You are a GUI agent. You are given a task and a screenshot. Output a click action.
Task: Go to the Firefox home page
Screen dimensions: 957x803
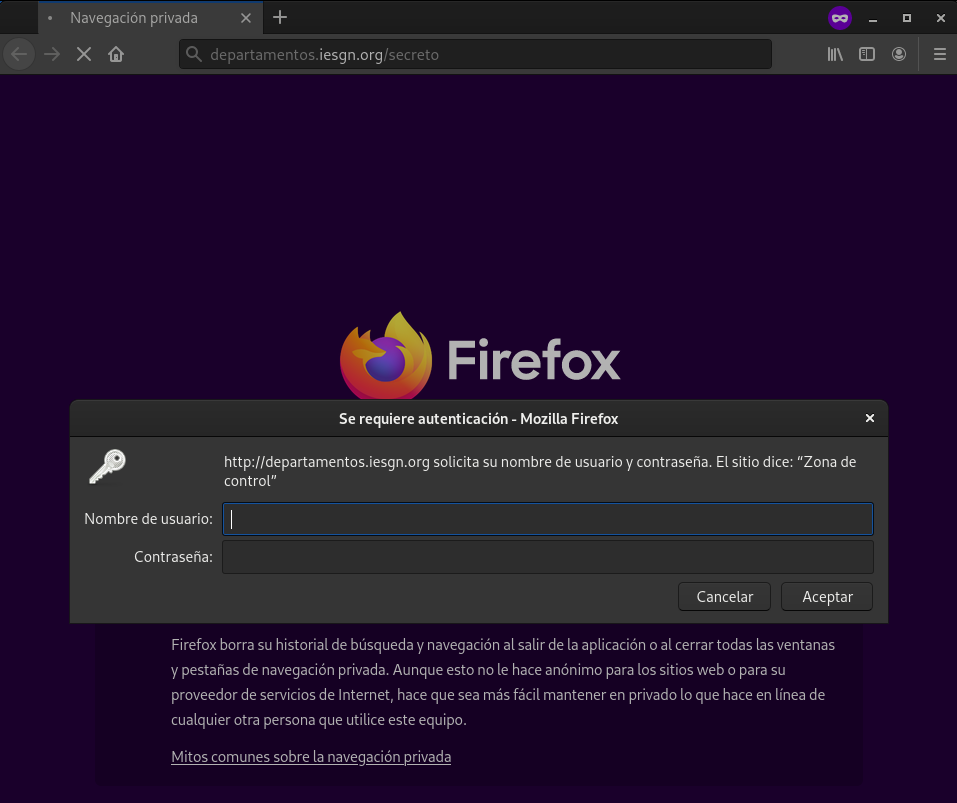pyautogui.click(x=116, y=54)
